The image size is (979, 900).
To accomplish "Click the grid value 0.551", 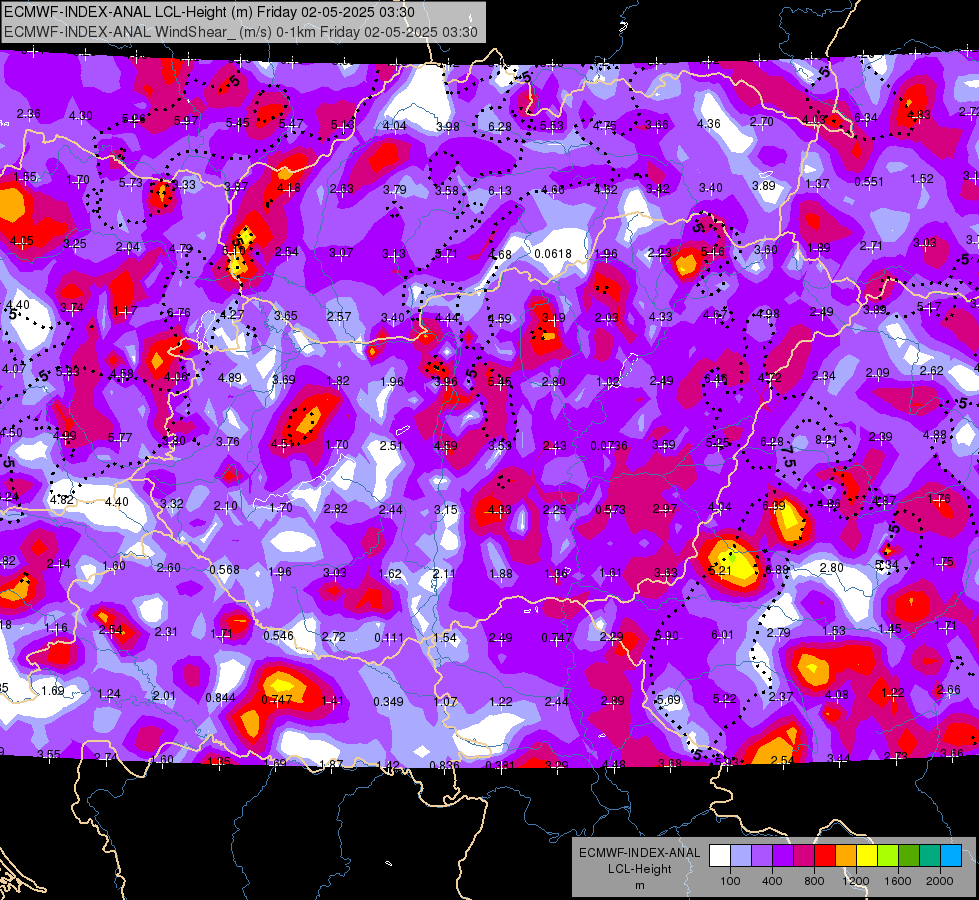I will click(x=869, y=182).
